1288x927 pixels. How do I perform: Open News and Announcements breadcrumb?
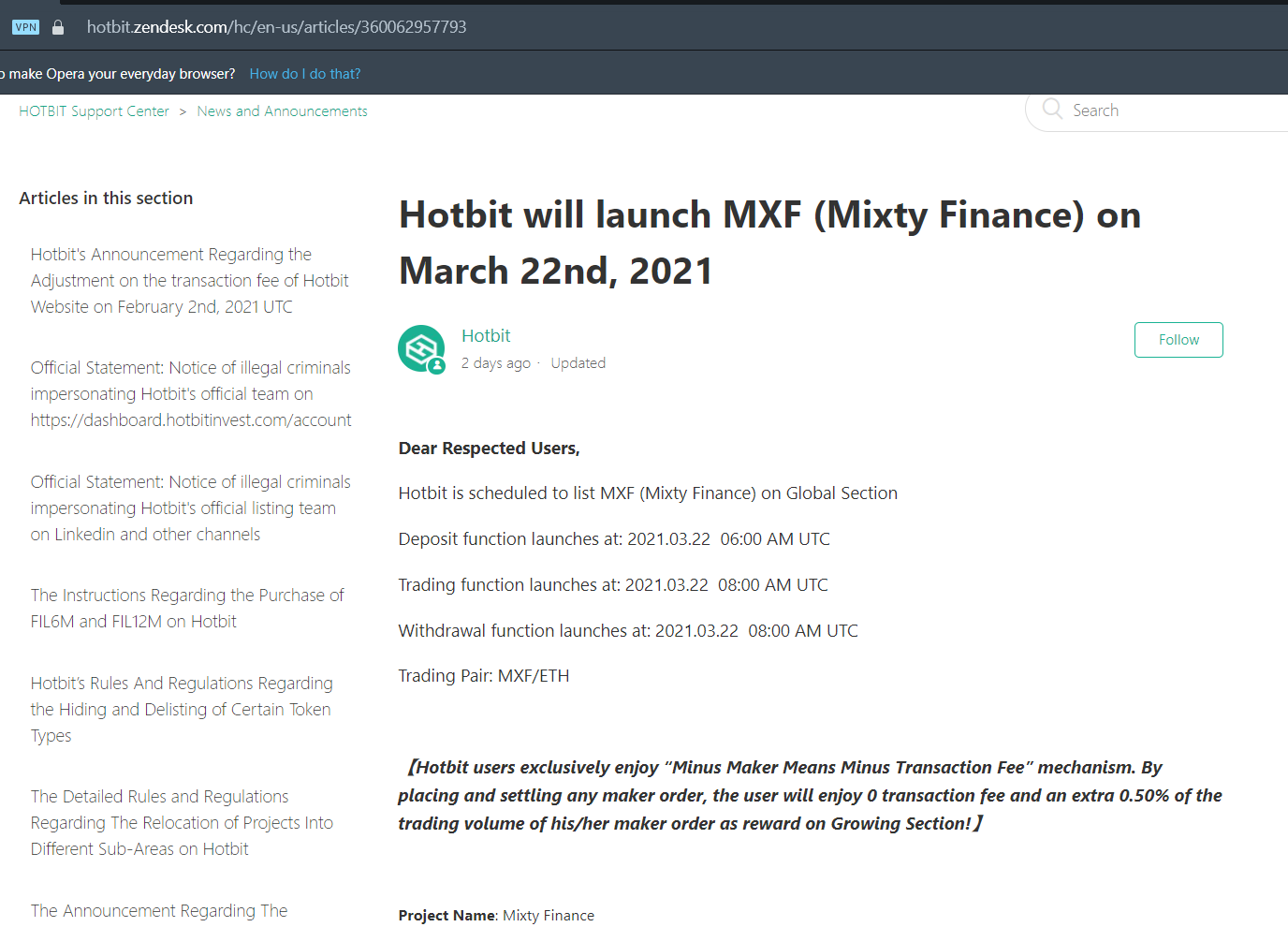coord(282,111)
